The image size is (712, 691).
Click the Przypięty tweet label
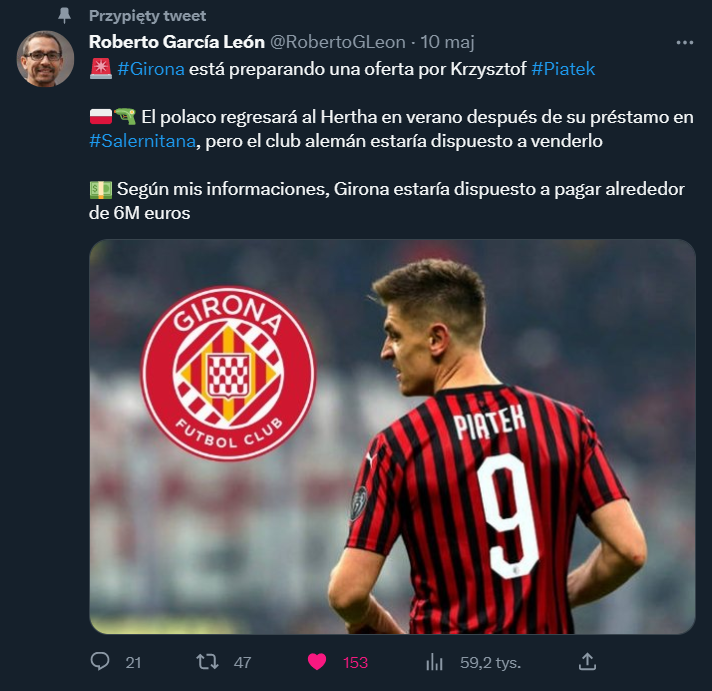coord(148,16)
